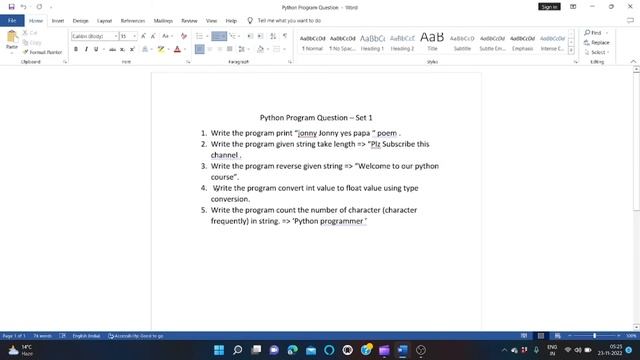
Task: Click Replace in Editing group
Action: point(596,42)
